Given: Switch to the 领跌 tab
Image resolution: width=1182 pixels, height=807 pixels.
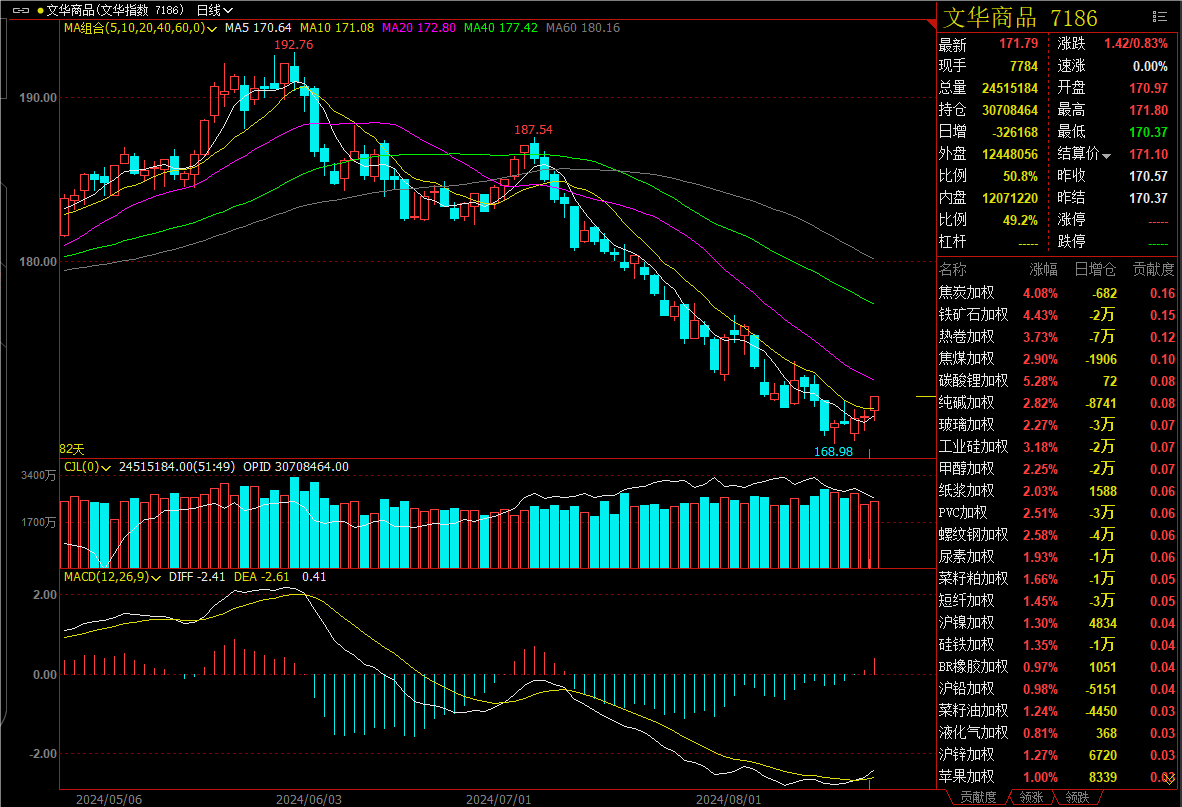Looking at the screenshot, I should pos(1076,797).
